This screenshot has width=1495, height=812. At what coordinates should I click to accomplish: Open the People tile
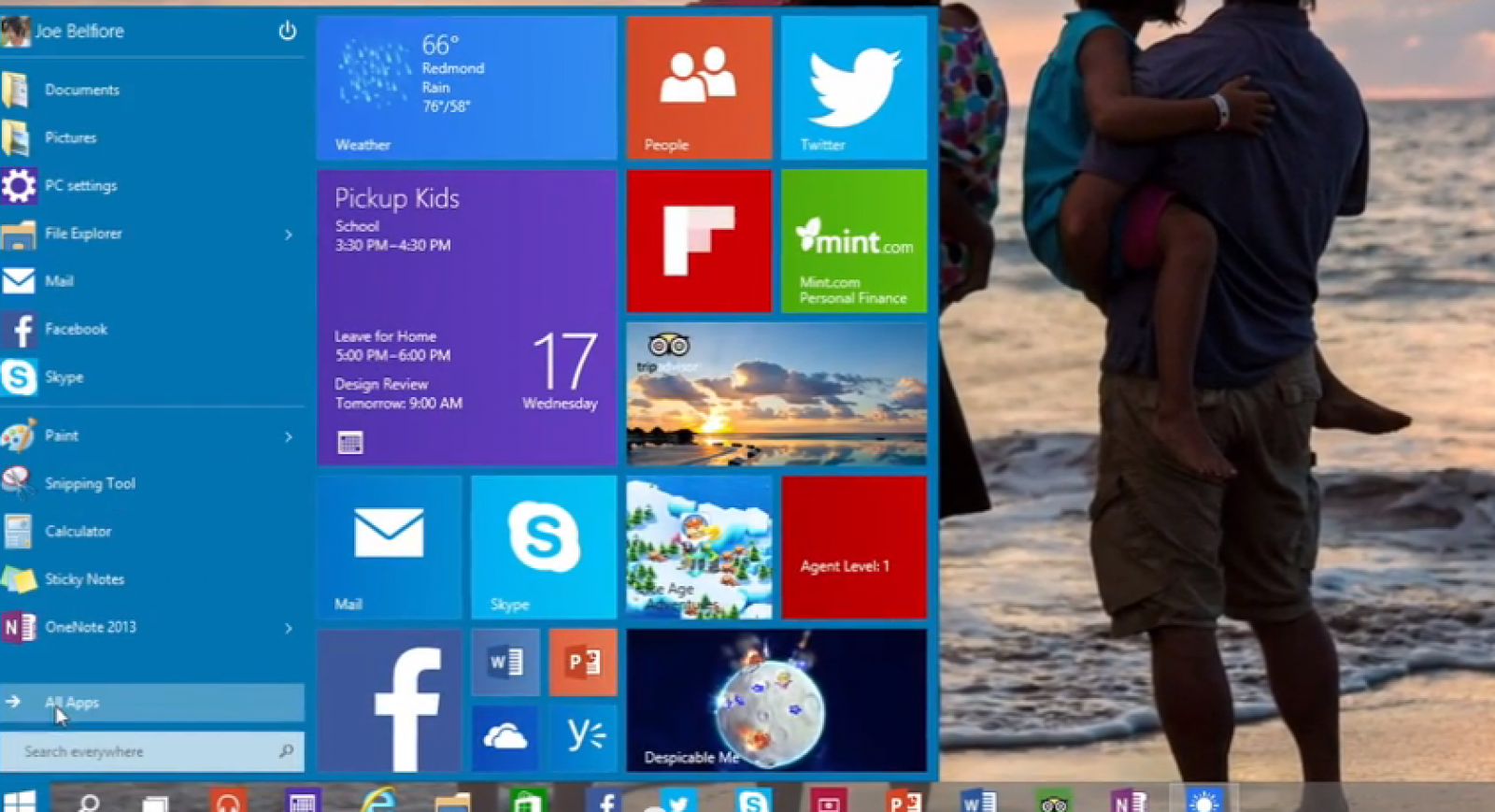point(699,88)
